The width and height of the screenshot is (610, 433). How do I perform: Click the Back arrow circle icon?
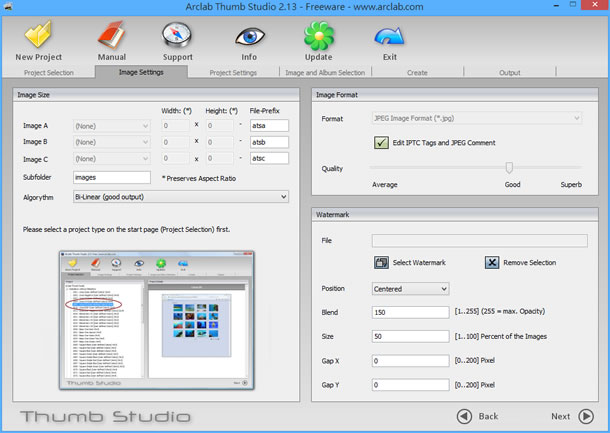[x=464, y=416]
